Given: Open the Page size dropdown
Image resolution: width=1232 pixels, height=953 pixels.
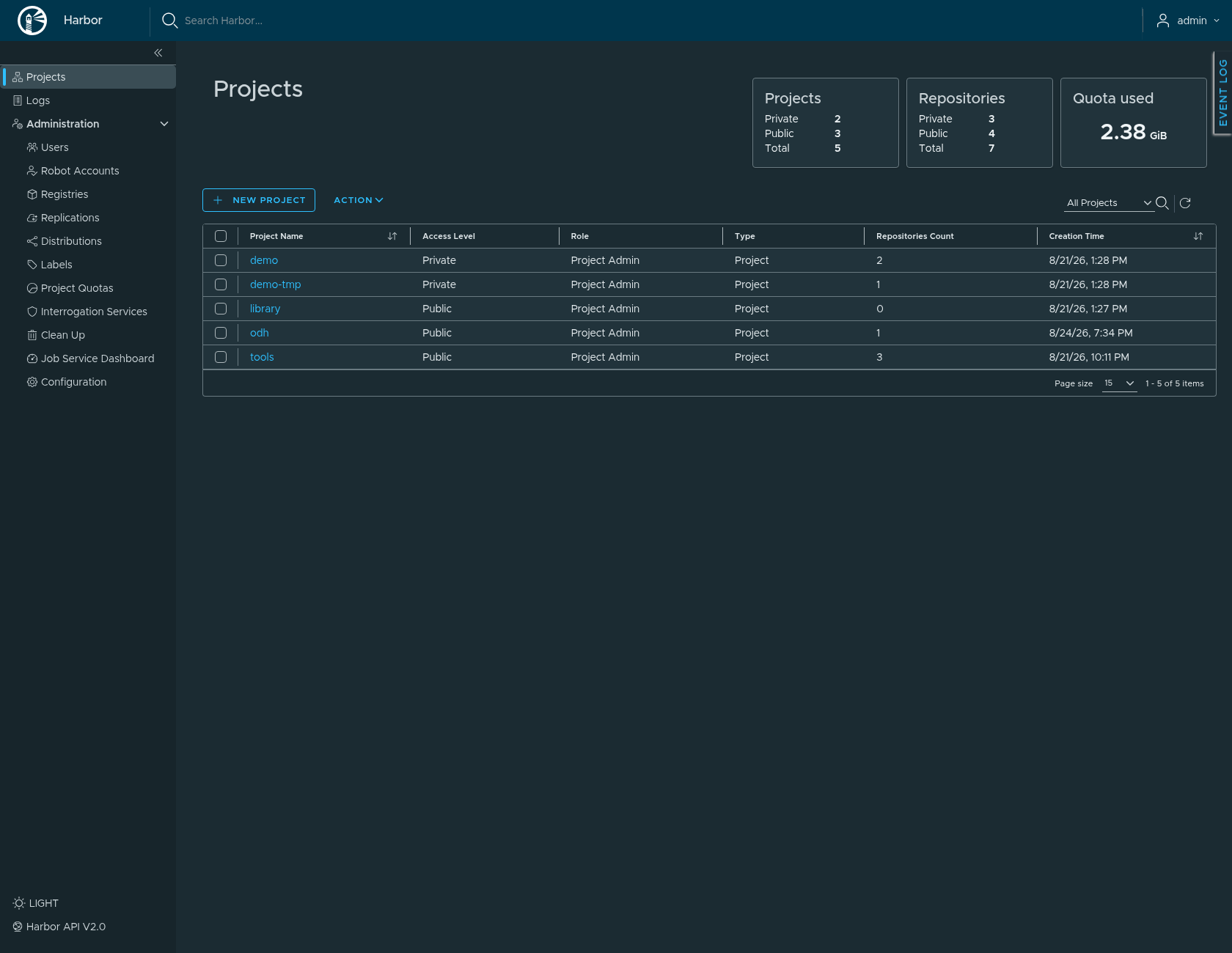Looking at the screenshot, I should click(1119, 383).
